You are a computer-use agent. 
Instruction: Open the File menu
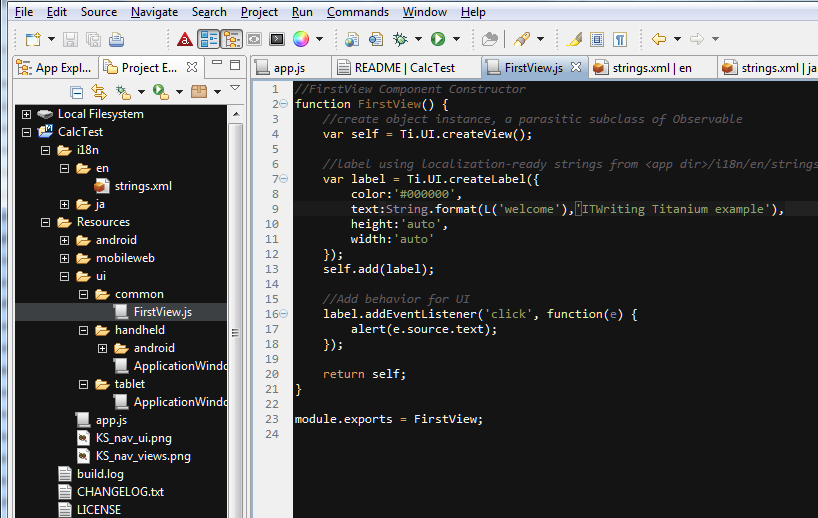pyautogui.click(x=24, y=12)
